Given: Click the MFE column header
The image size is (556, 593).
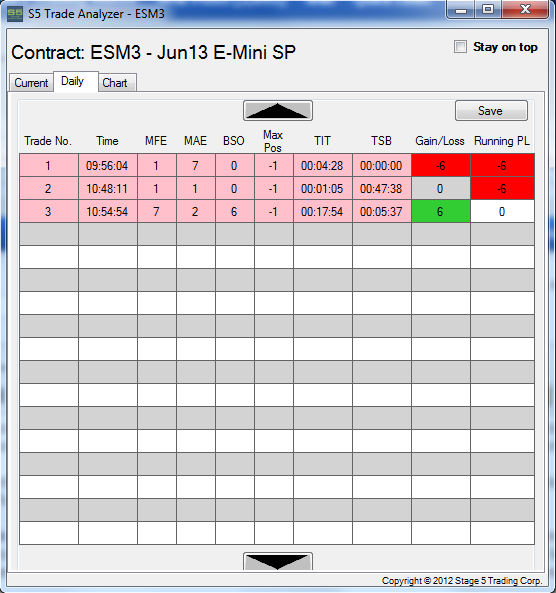Looking at the screenshot, I should 156,141.
